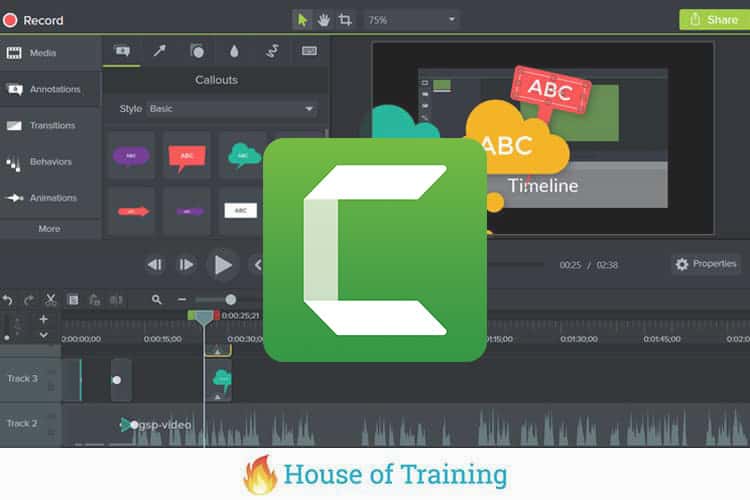The height and width of the screenshot is (500, 750).
Task: Open the Transitions tab
Action: (x=50, y=125)
